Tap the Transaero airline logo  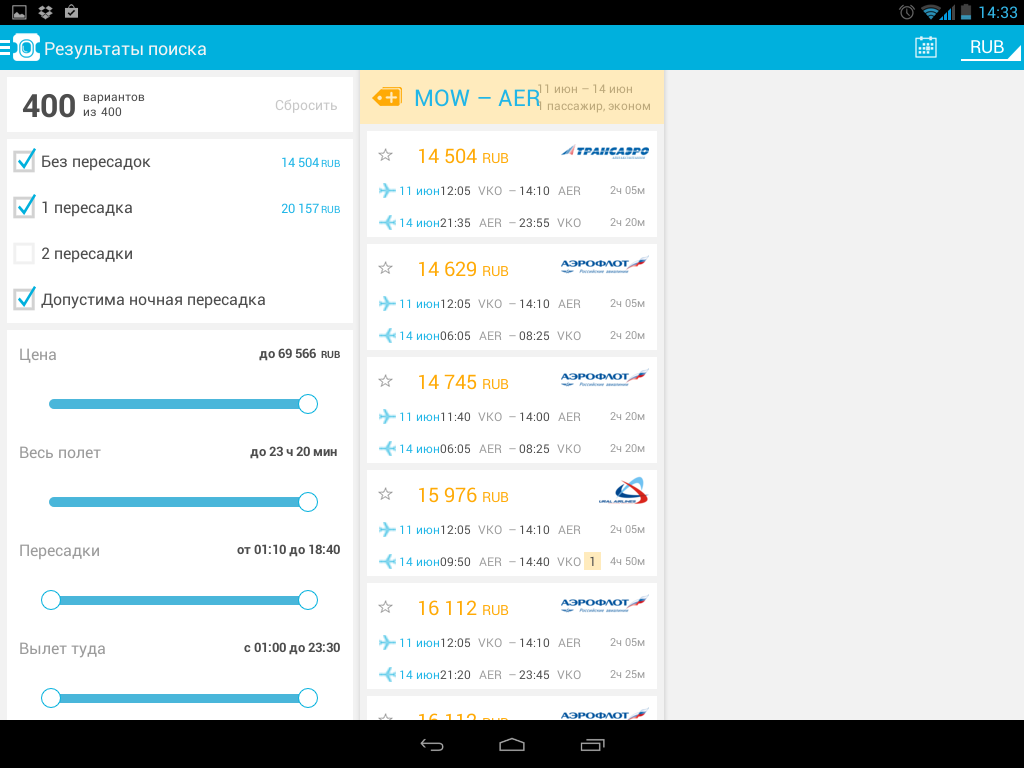pyautogui.click(x=605, y=152)
